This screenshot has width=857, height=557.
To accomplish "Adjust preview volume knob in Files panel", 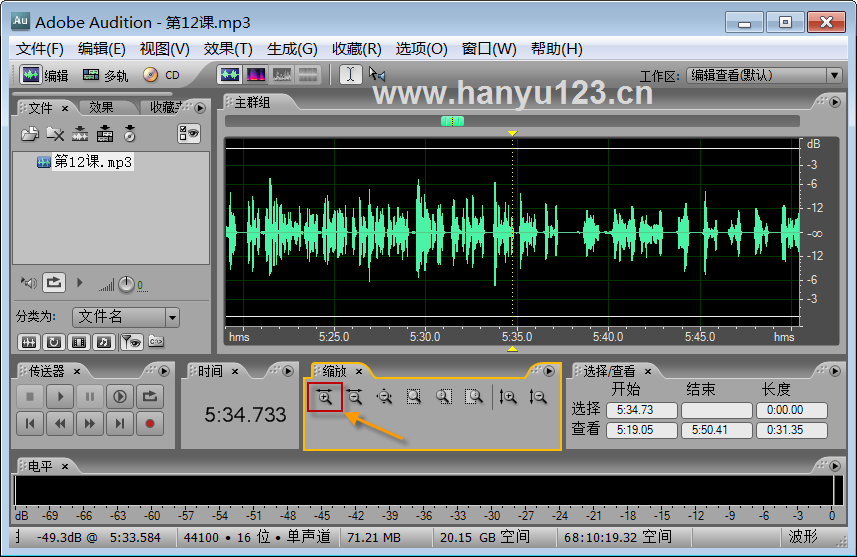I will click(126, 284).
